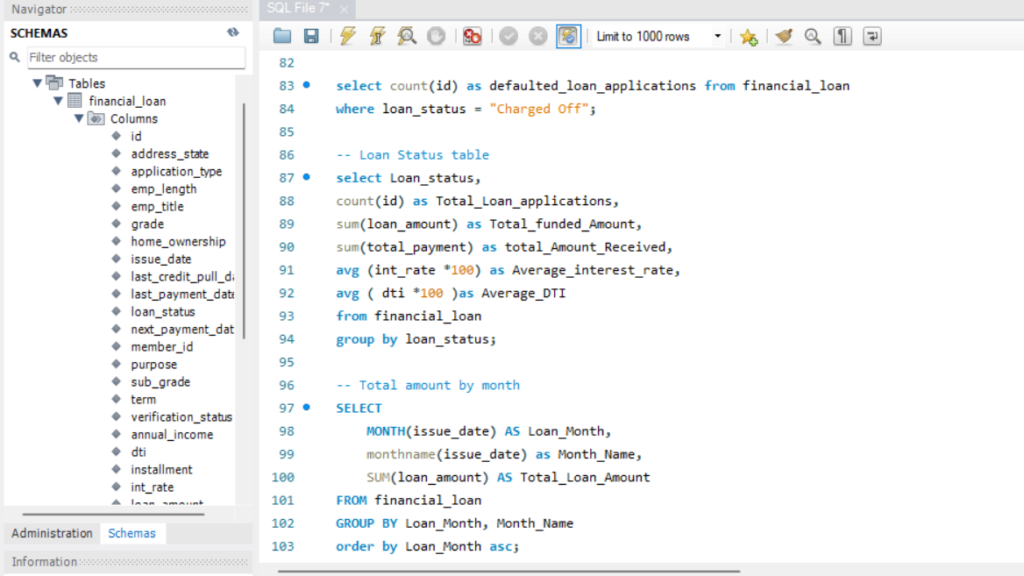Select the grade column
The height and width of the screenshot is (576, 1024).
tap(147, 224)
